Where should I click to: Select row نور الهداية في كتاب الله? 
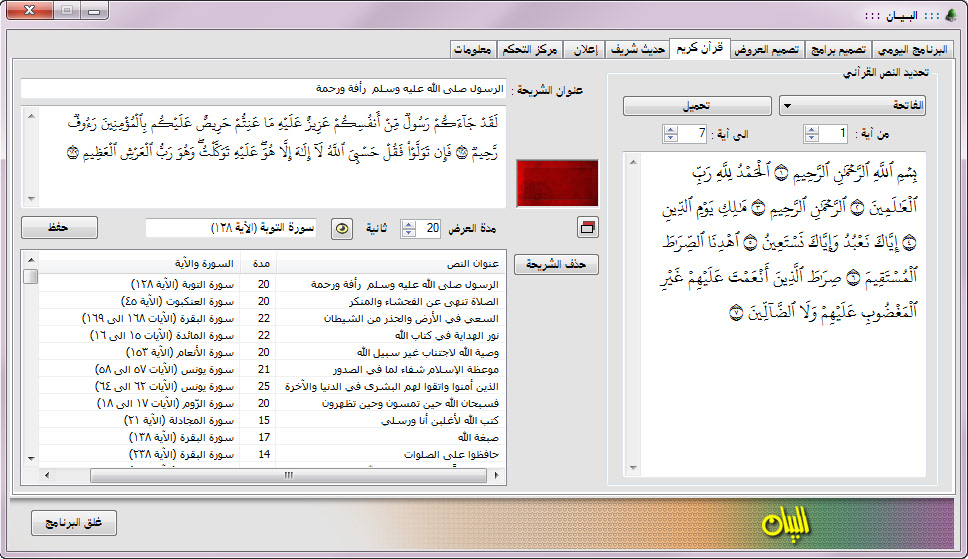point(272,335)
